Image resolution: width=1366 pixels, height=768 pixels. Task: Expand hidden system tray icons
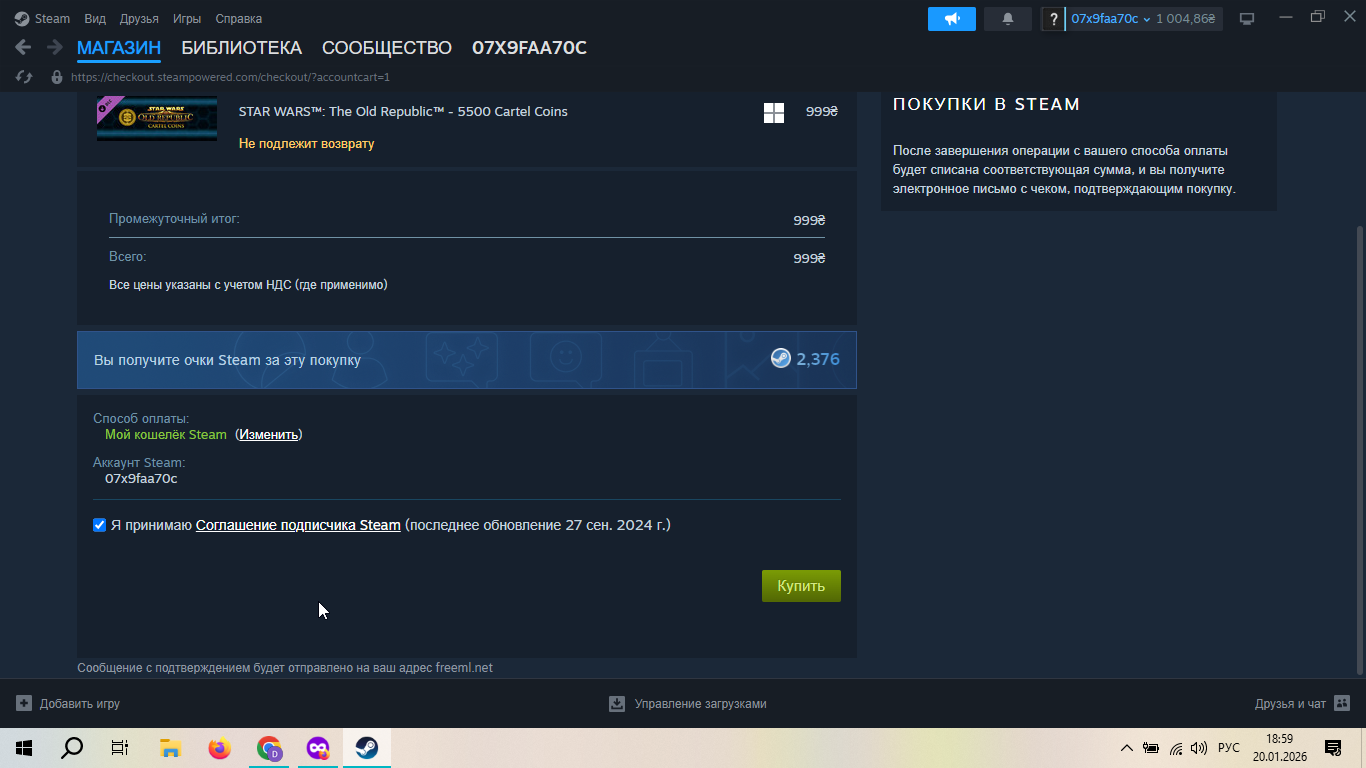[1127, 748]
